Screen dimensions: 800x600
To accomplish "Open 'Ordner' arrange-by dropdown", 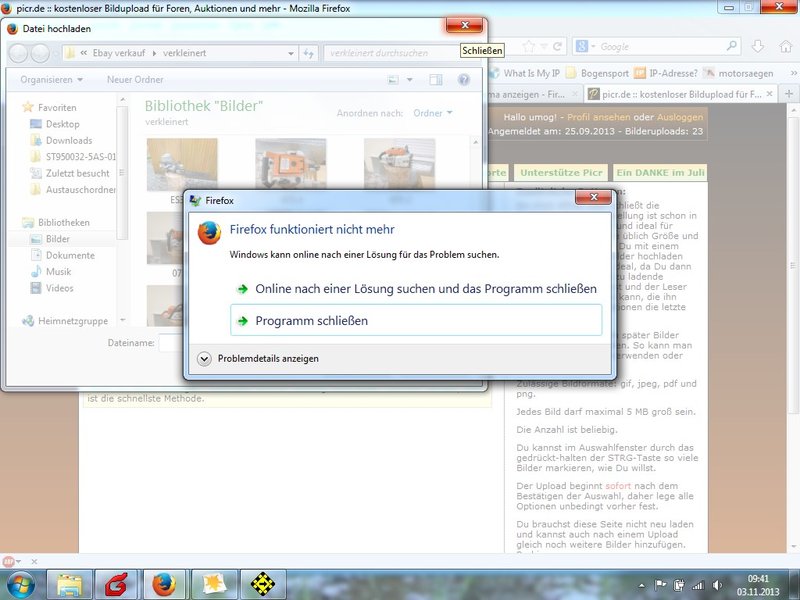I will click(x=433, y=113).
